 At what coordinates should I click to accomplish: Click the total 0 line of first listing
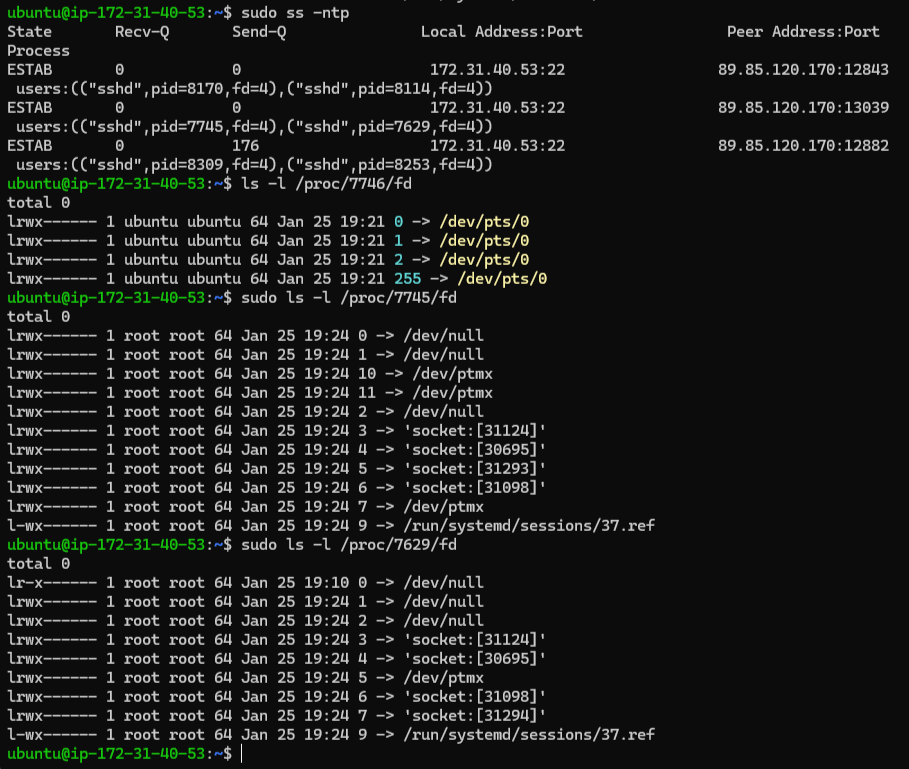pyautogui.click(x=37, y=202)
